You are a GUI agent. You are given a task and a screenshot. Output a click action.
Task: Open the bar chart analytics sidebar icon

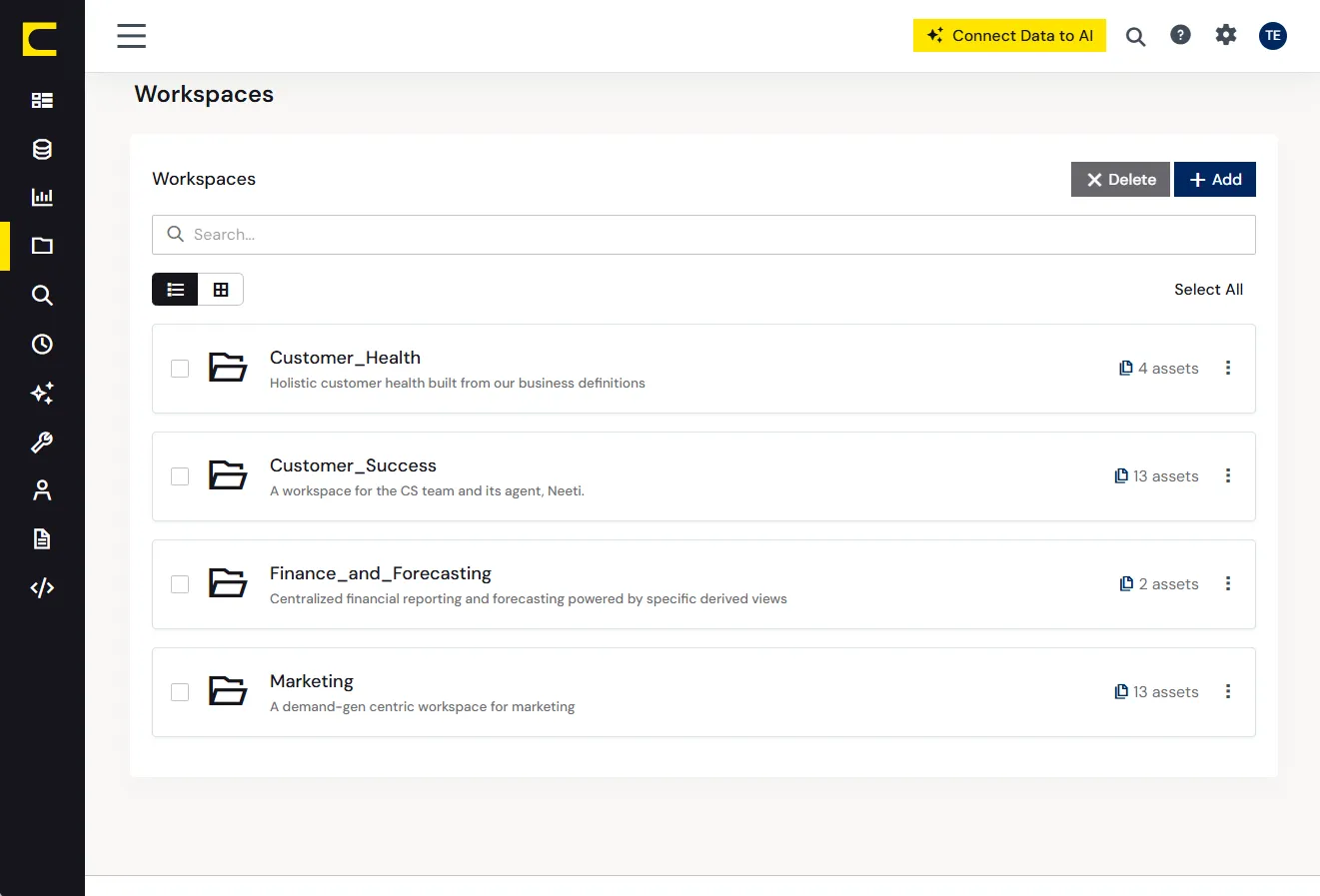pyautogui.click(x=42, y=197)
